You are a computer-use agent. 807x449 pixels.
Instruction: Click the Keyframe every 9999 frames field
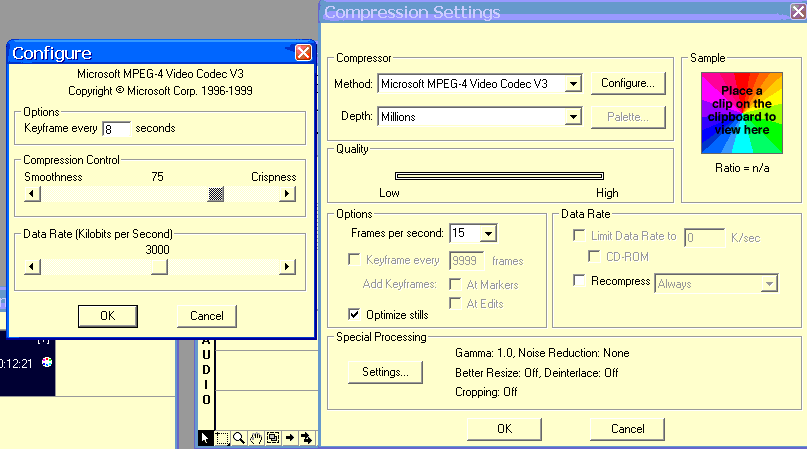467,261
